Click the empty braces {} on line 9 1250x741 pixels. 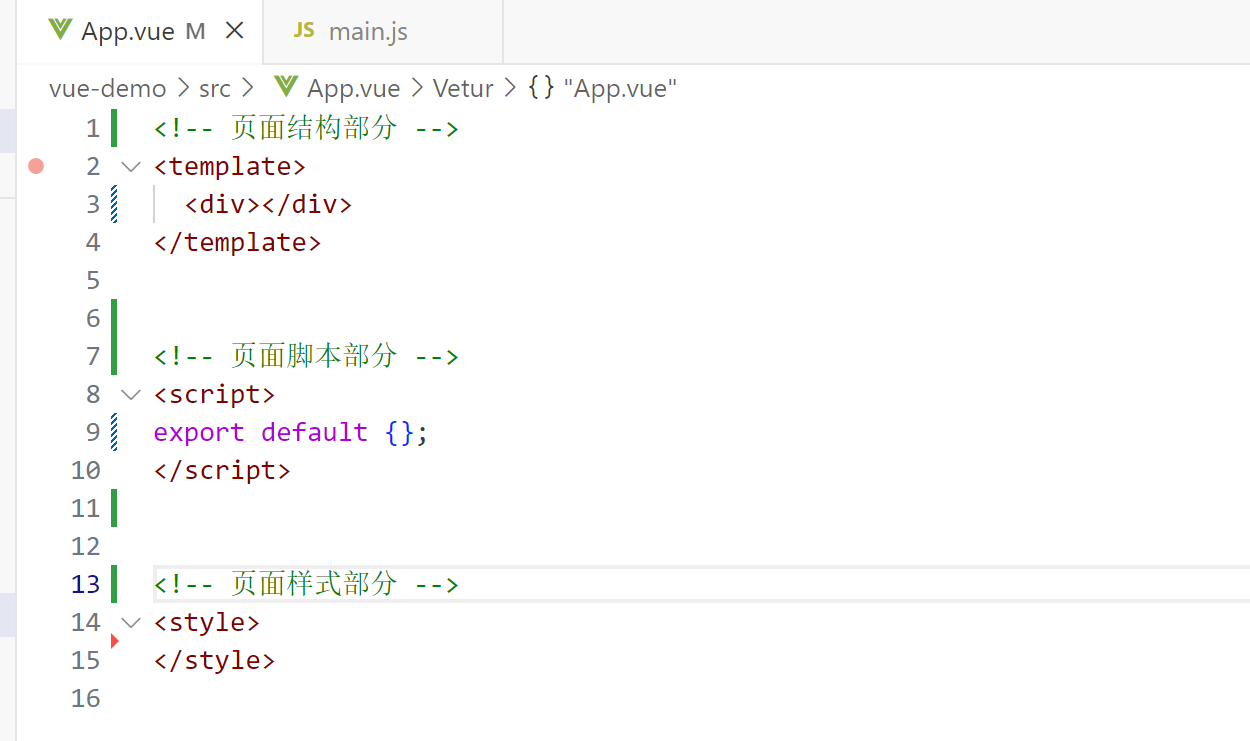tap(399, 432)
